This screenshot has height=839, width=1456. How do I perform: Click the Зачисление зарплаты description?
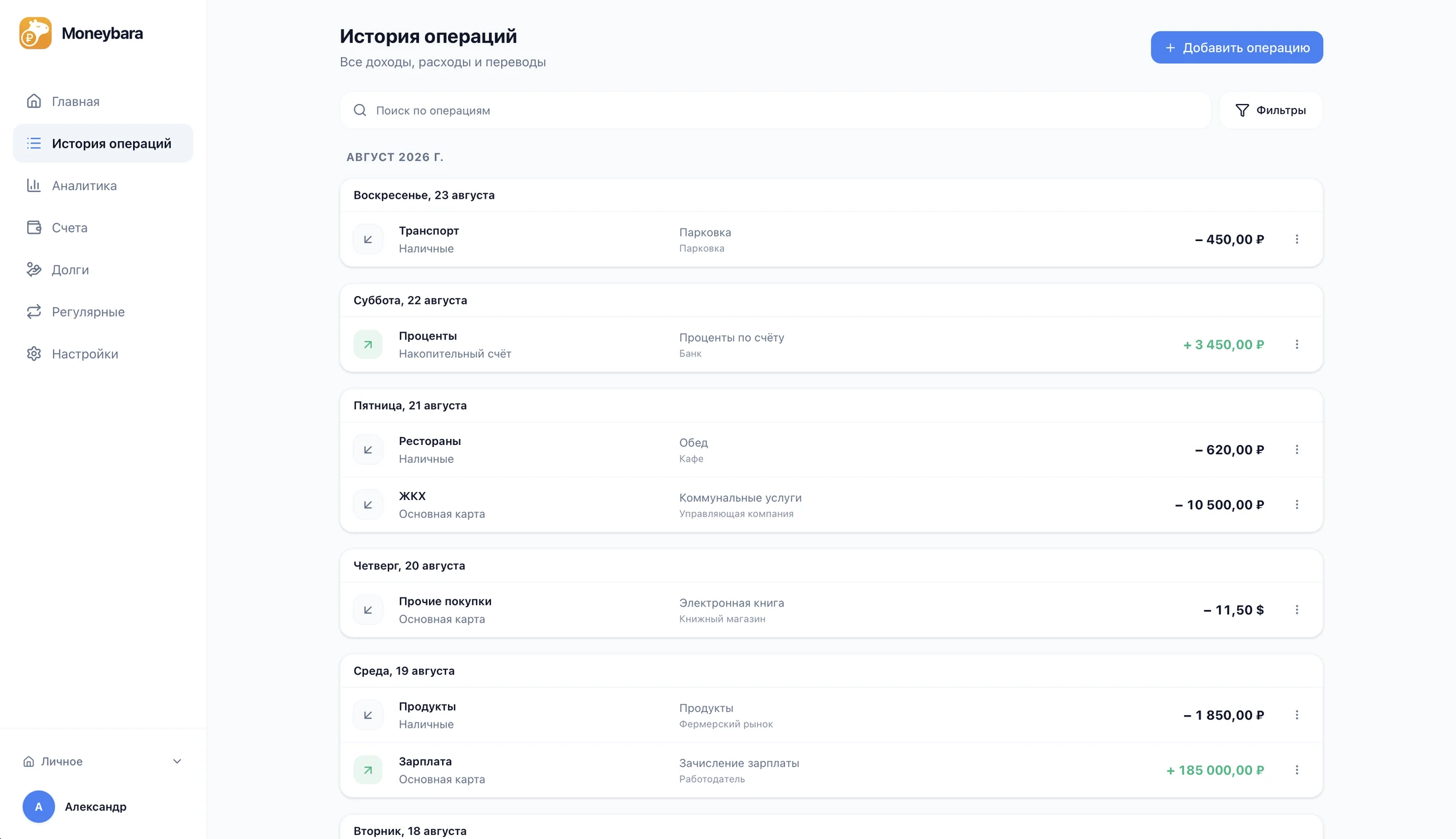tap(739, 763)
